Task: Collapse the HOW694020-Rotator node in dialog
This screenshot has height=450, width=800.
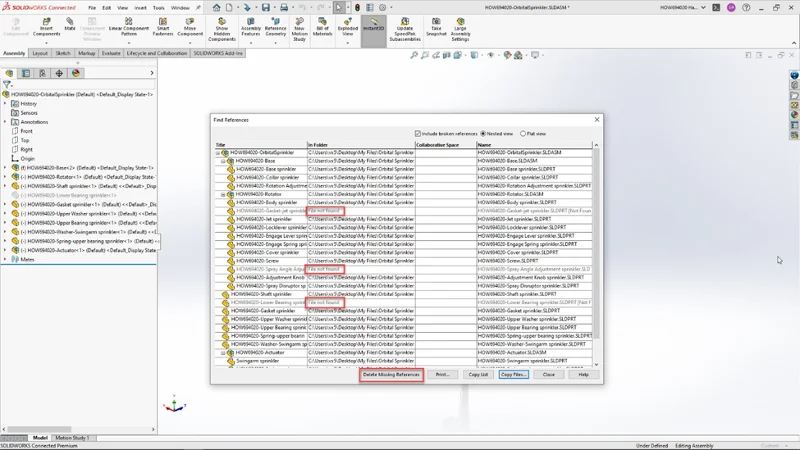Action: tap(223, 195)
